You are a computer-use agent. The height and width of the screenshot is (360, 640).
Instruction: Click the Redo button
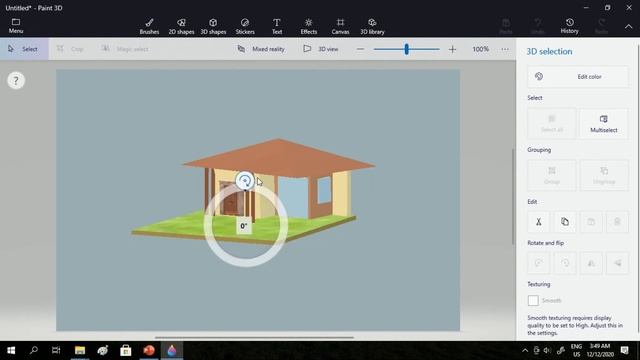click(x=601, y=26)
